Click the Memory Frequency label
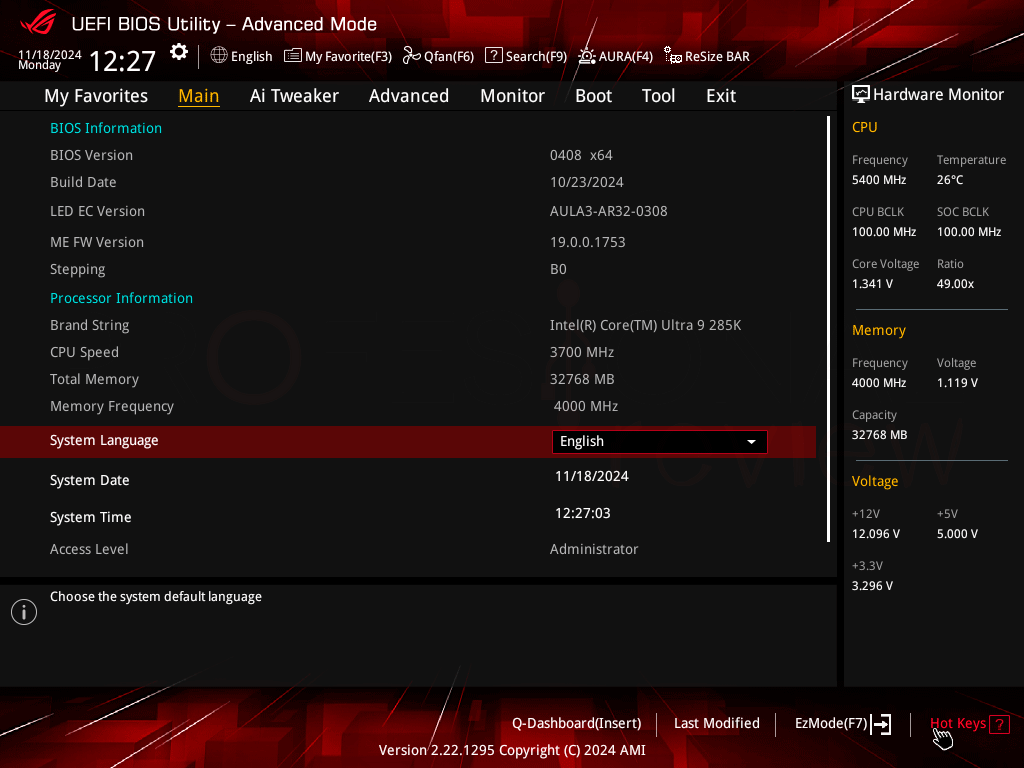Screen dimensions: 1024x768 pos(112,406)
